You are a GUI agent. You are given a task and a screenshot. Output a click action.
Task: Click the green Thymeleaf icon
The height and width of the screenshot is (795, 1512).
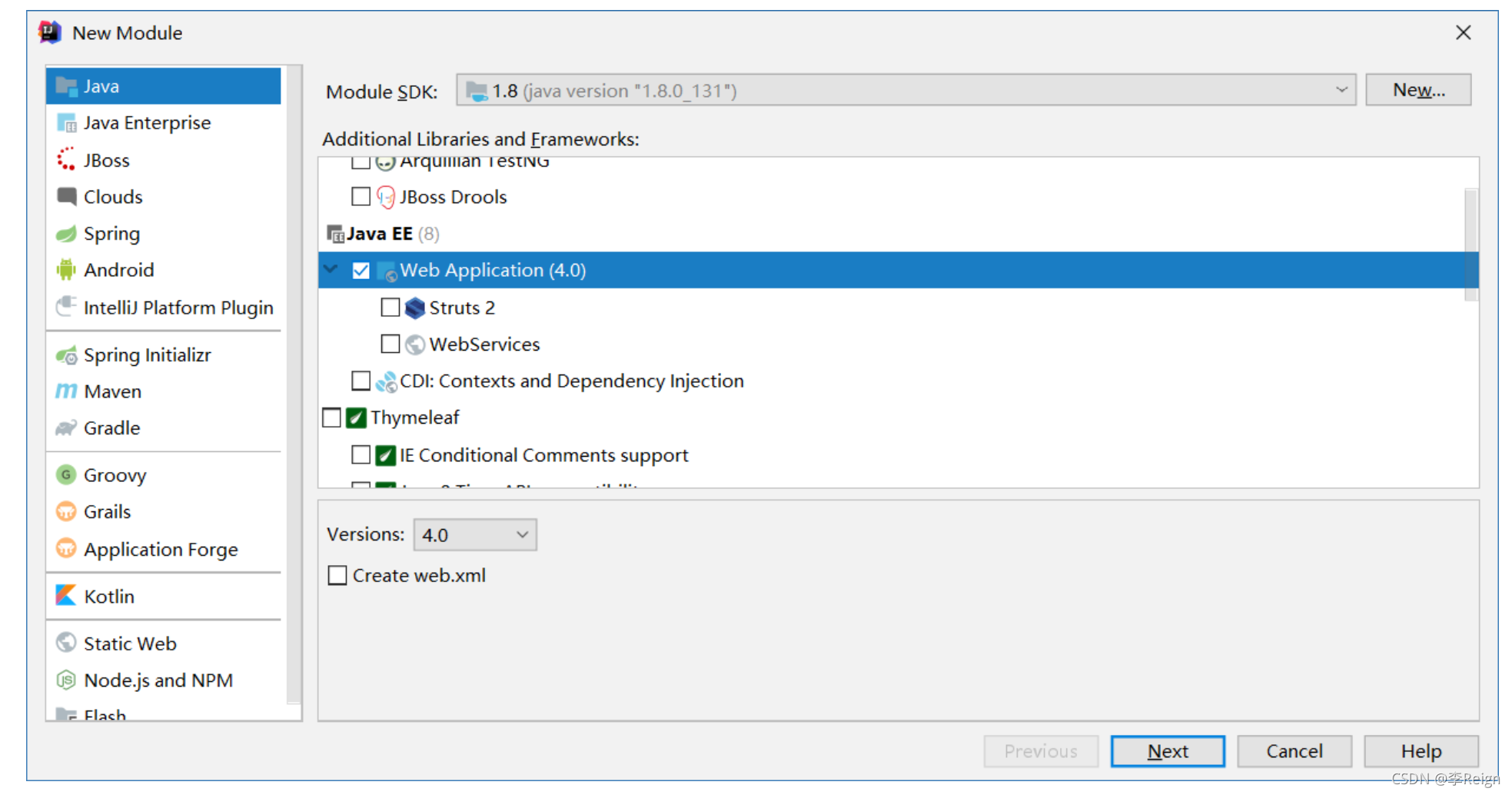[x=356, y=417]
